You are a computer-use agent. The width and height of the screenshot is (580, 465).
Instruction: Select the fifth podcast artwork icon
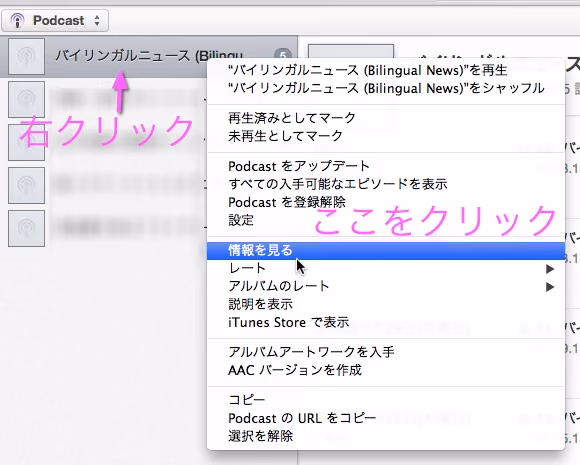(27, 228)
